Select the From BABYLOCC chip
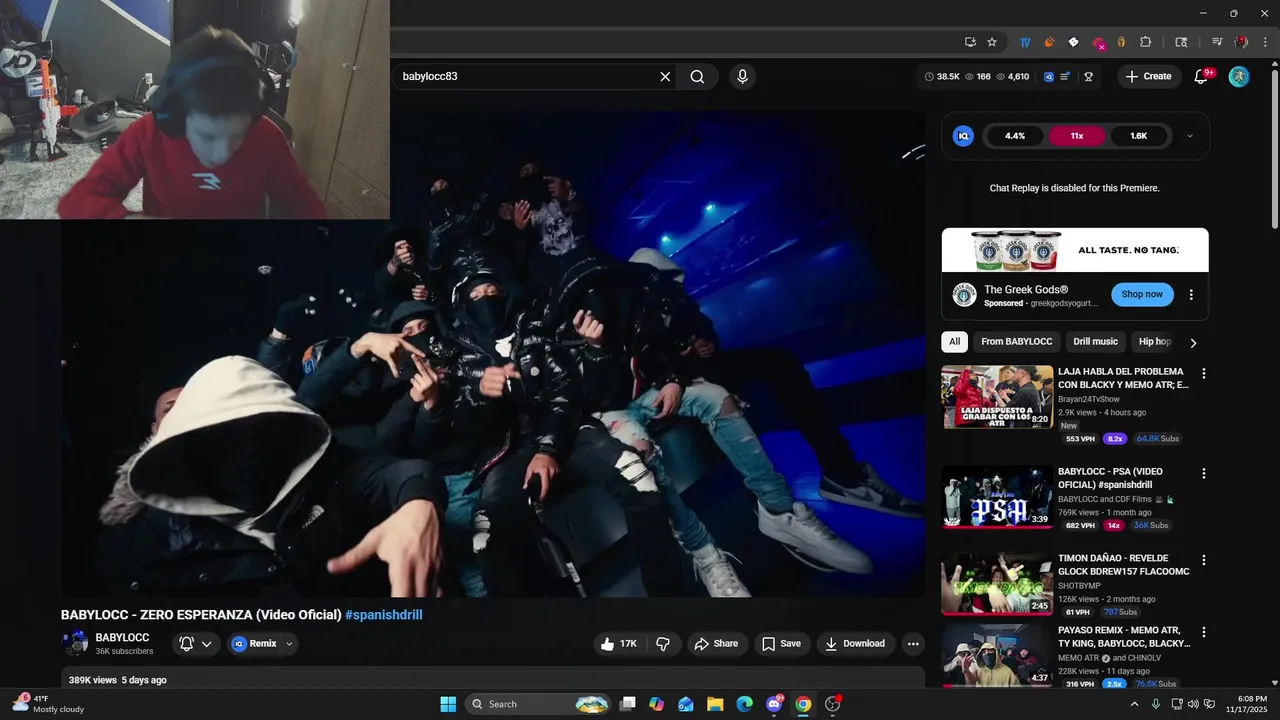The height and width of the screenshot is (720, 1280). click(1016, 342)
